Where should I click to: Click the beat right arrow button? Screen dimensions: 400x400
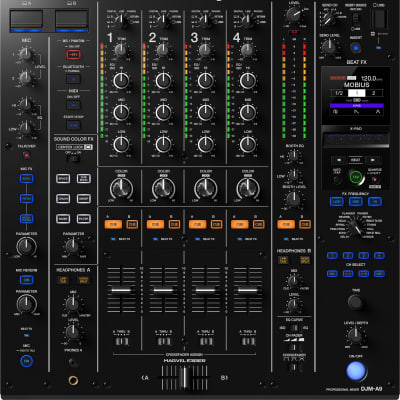click(373, 160)
